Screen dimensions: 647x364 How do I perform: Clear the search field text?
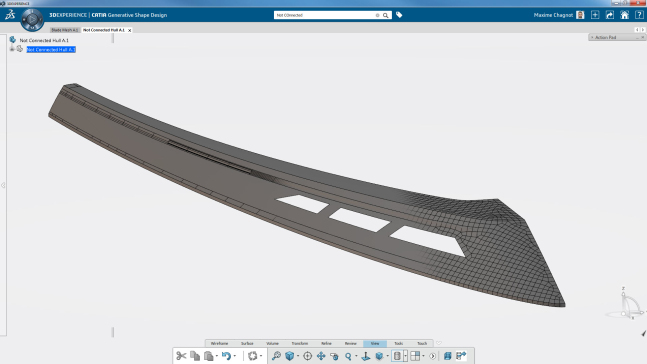pos(377,15)
